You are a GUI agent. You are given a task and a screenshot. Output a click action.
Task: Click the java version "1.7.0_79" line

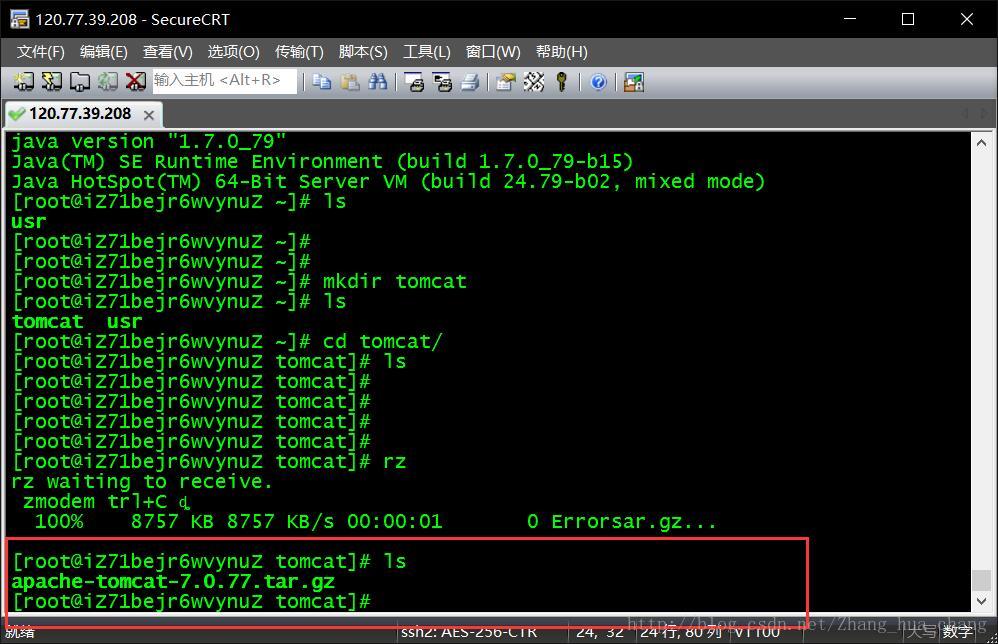[x=149, y=141]
